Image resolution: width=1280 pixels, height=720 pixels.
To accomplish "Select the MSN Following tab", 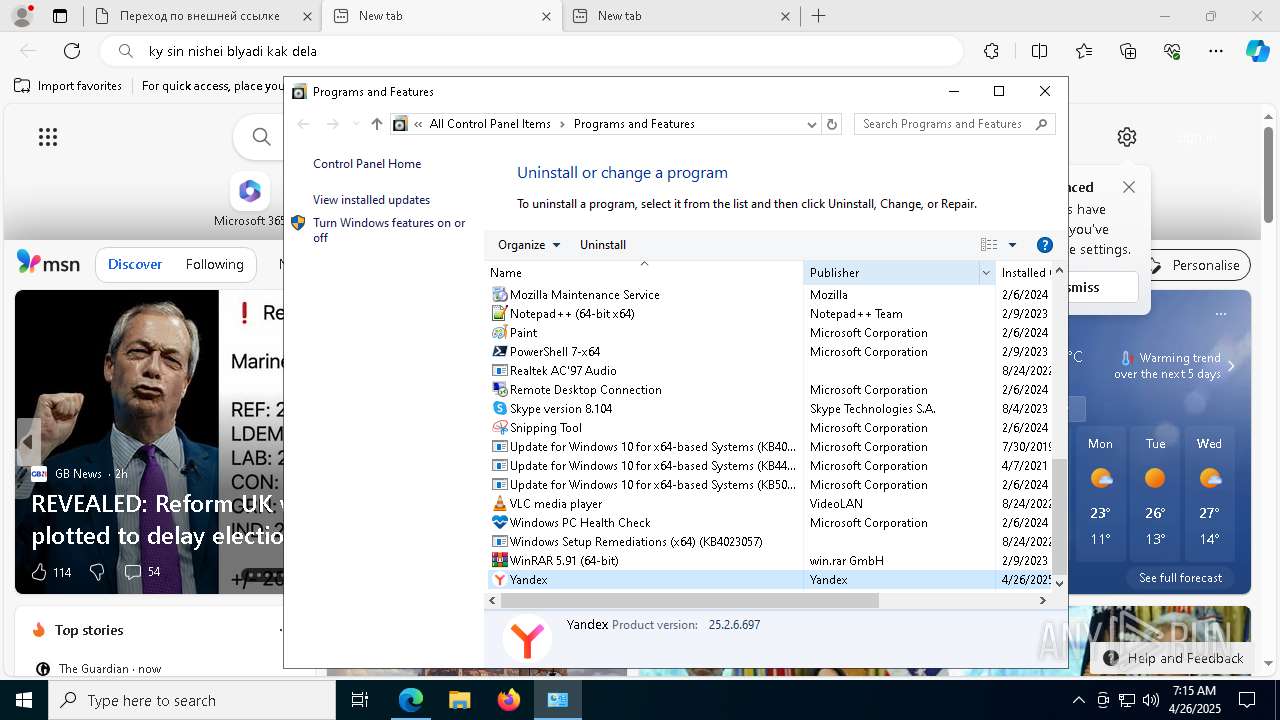I will point(214,265).
